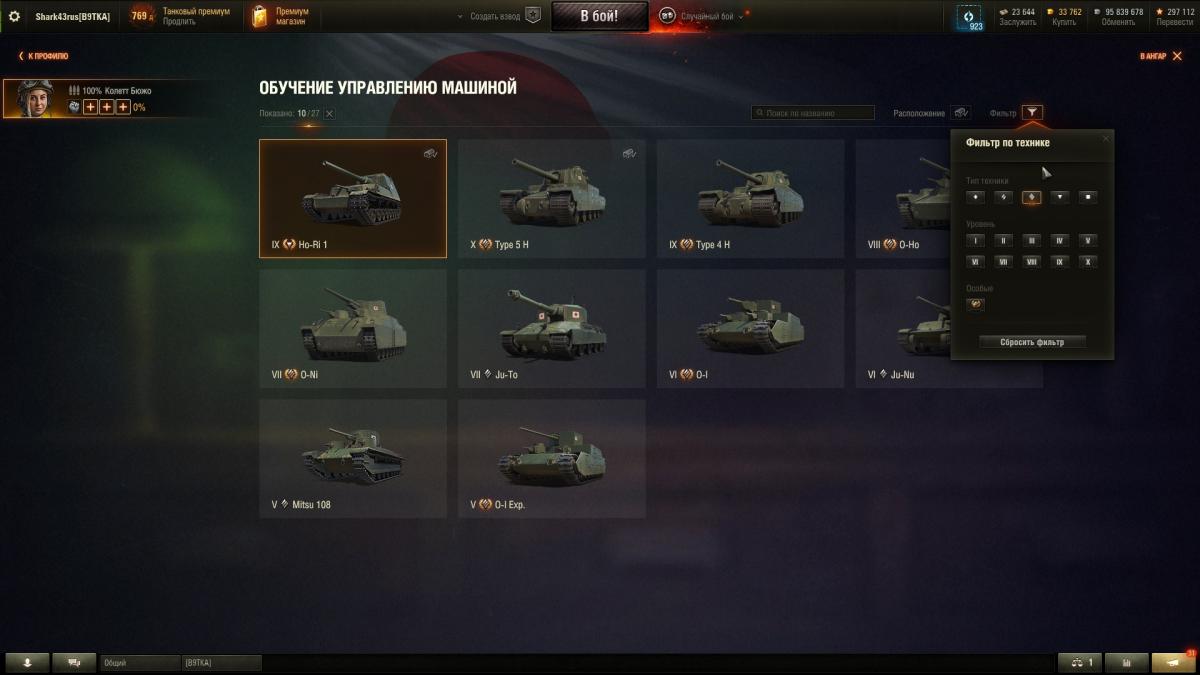This screenshot has width=1200, height=675.
Task: Click the Premium shop gold box icon
Action: click(x=259, y=16)
